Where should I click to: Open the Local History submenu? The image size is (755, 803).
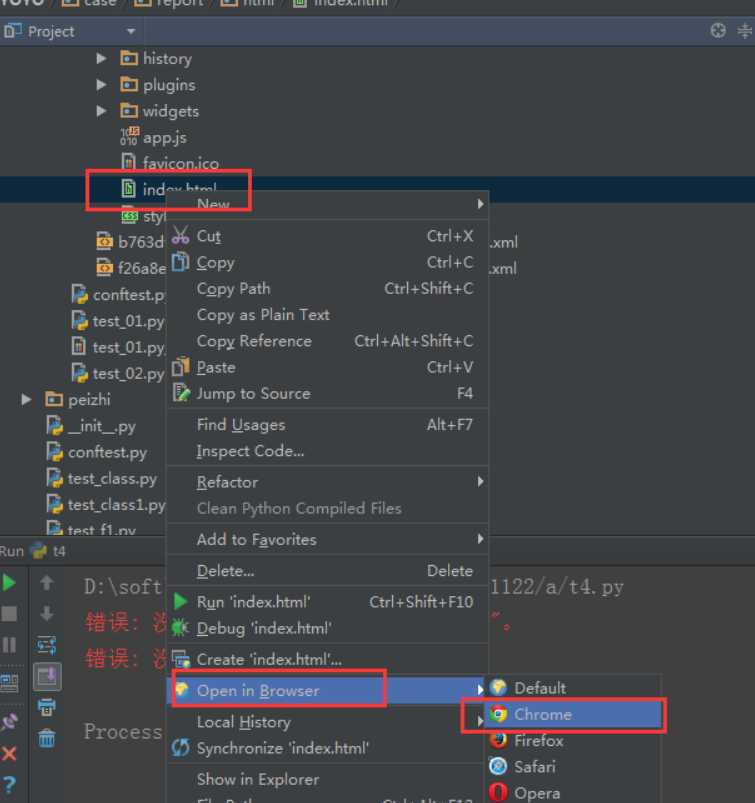point(328,722)
